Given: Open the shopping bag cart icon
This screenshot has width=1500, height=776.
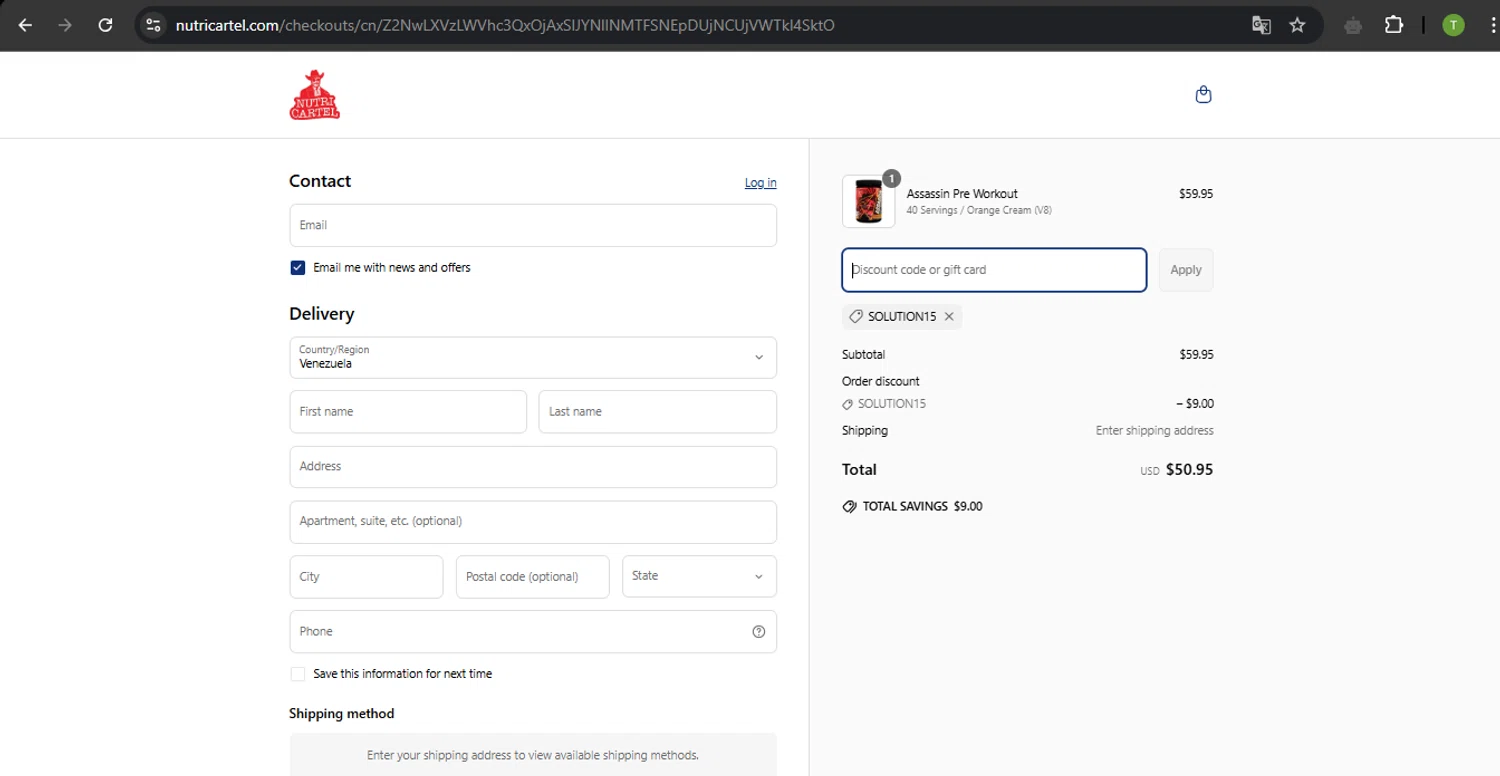Looking at the screenshot, I should point(1203,94).
